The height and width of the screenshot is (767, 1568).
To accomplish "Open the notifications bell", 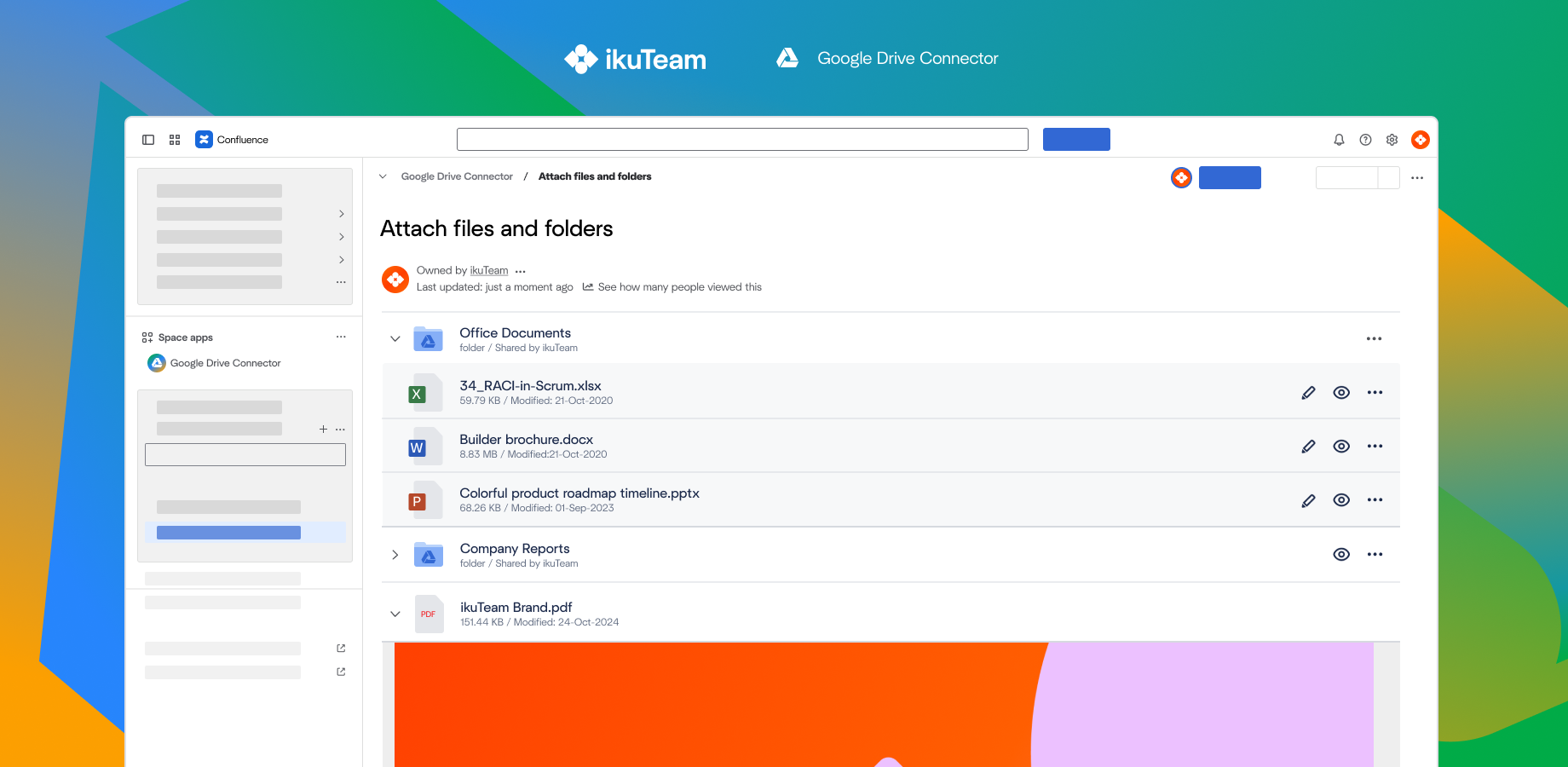I will pos(1339,139).
